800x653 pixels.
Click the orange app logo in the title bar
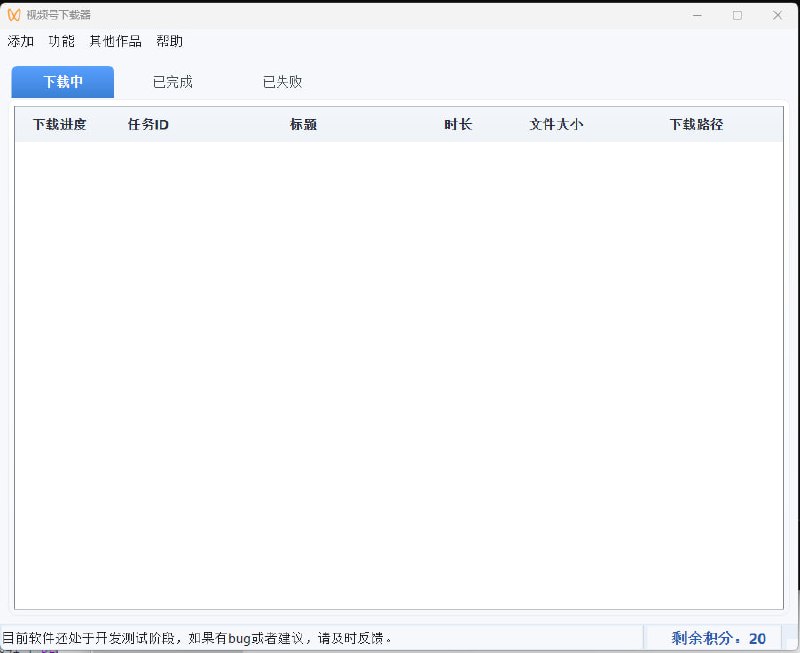click(14, 15)
